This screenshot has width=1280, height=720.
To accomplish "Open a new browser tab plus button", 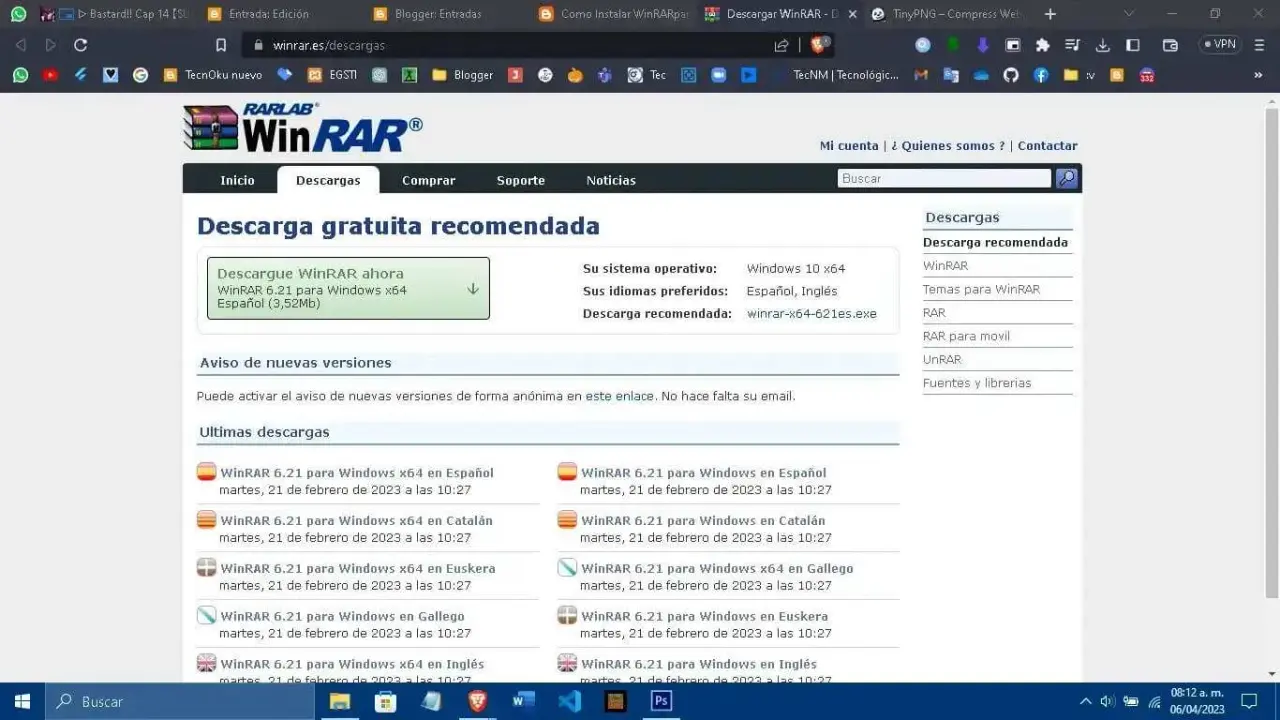I will pyautogui.click(x=1050, y=14).
